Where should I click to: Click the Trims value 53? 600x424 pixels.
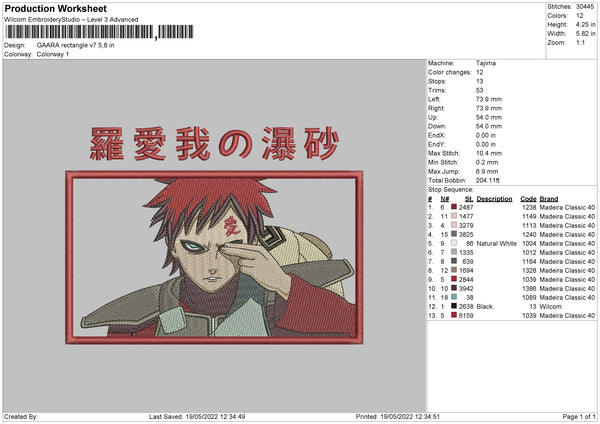click(479, 90)
